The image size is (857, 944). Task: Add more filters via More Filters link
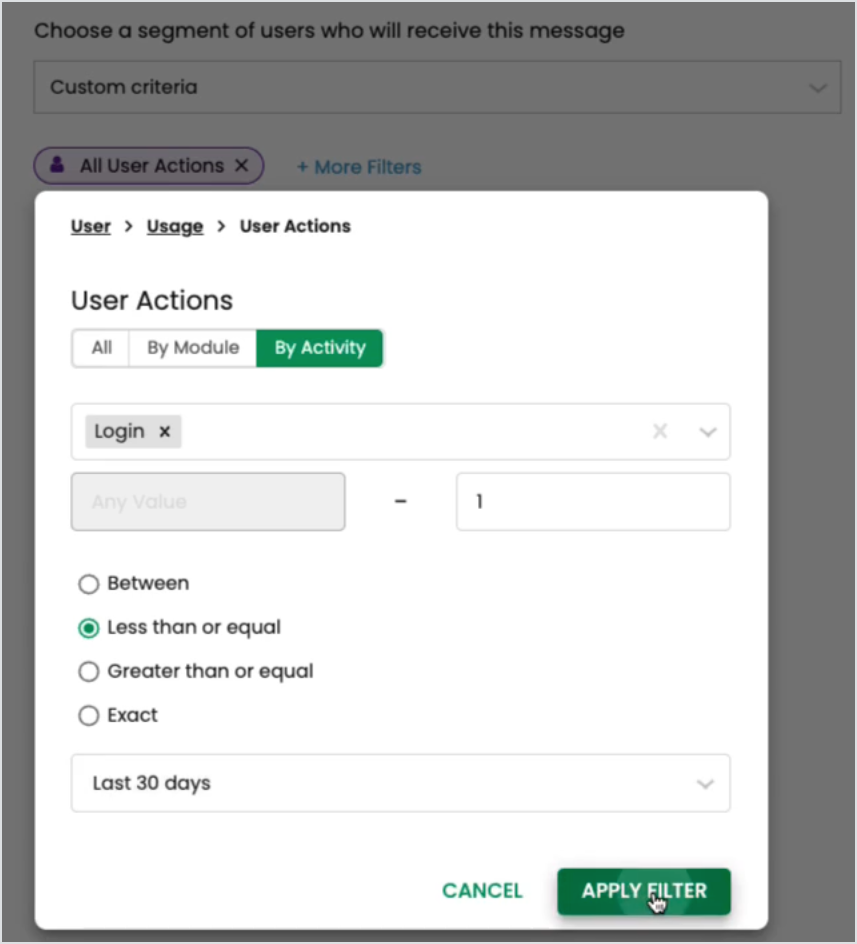coord(359,167)
